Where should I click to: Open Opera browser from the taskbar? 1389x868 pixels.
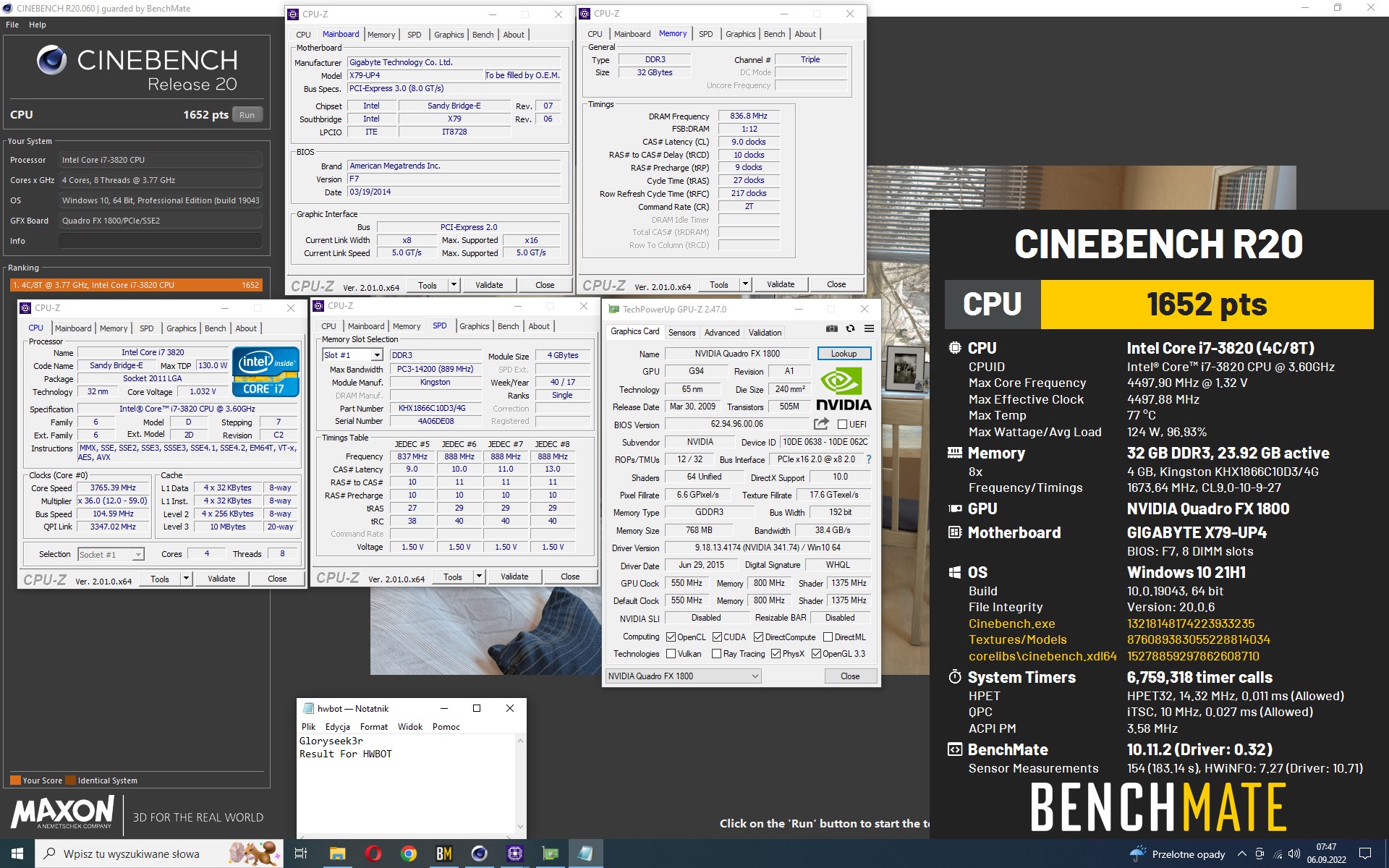(x=373, y=854)
